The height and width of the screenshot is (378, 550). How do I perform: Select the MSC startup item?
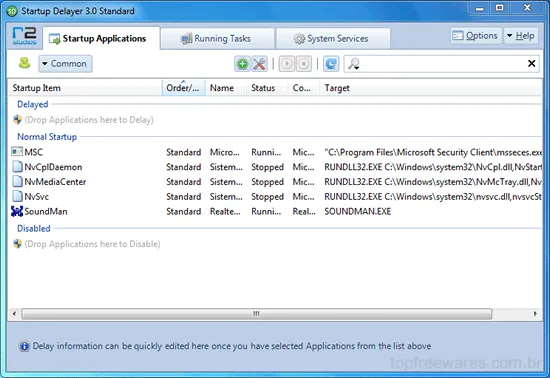[x=276, y=152]
